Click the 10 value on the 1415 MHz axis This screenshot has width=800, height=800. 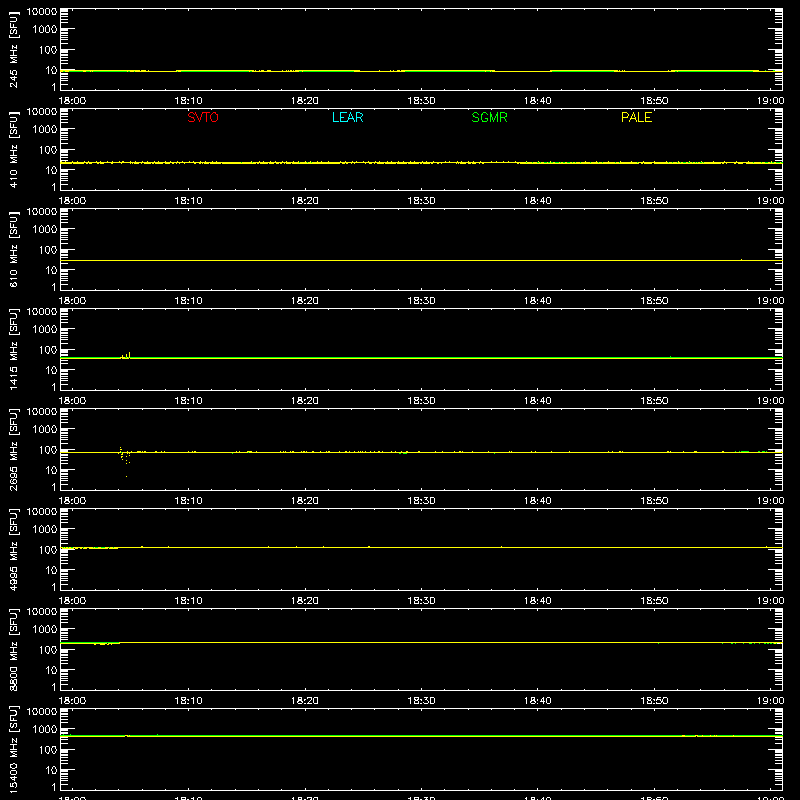pyautogui.click(x=51, y=370)
